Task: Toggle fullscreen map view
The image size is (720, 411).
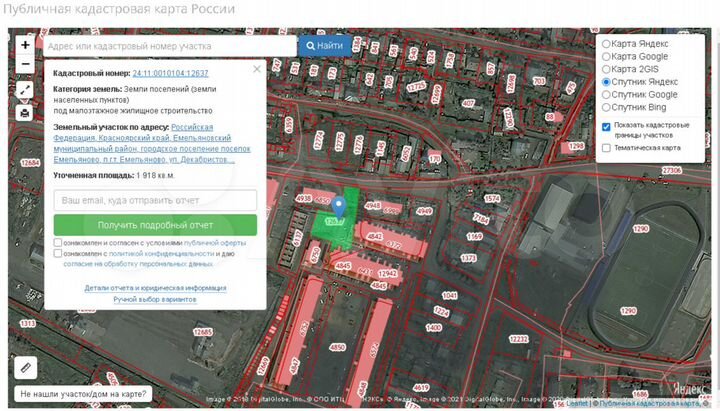Action: point(25,90)
